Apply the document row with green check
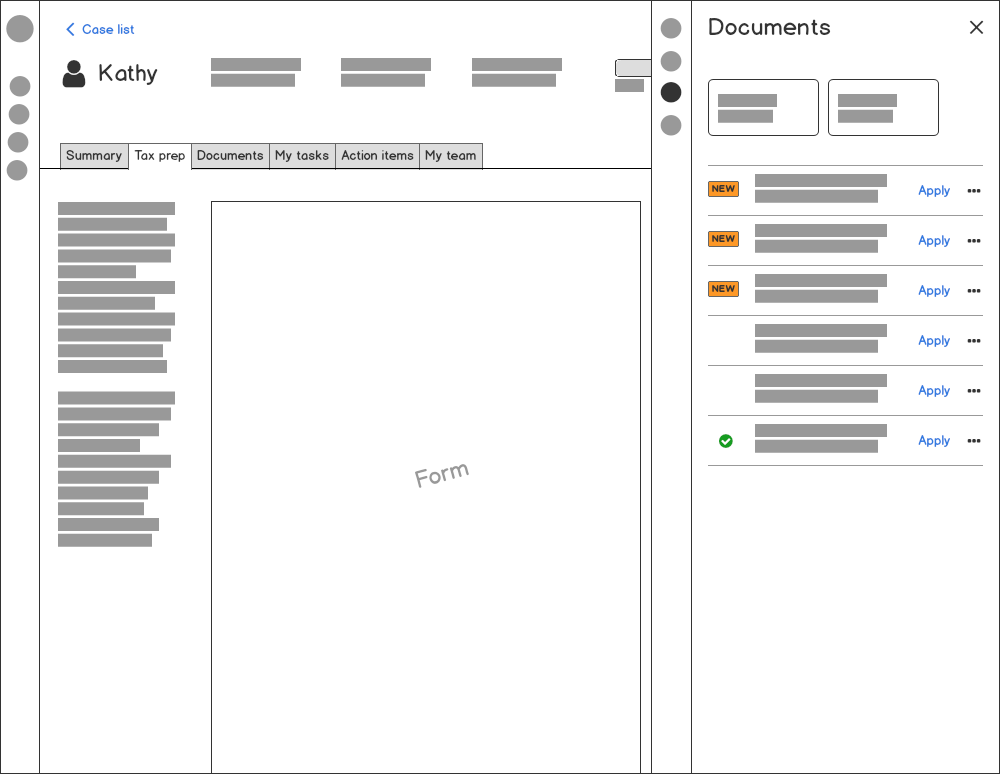Image resolution: width=1000 pixels, height=774 pixels. coord(934,441)
